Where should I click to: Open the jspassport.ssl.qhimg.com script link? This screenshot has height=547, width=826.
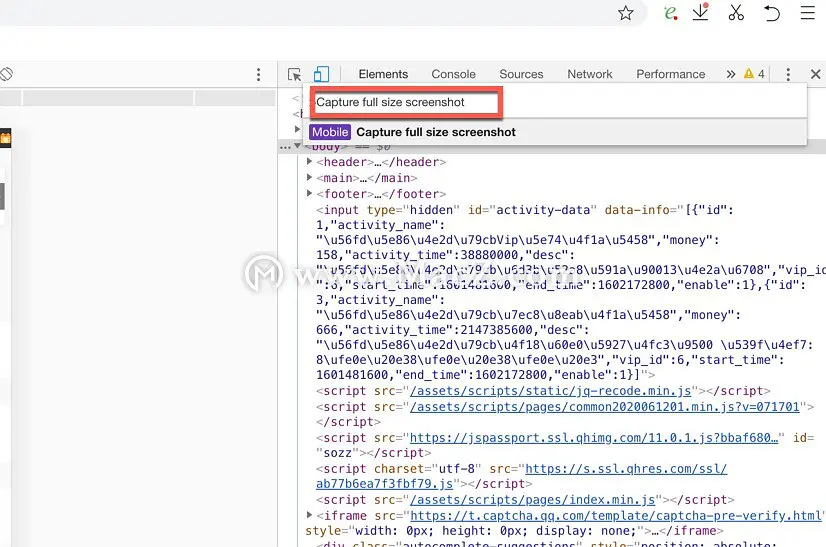click(594, 438)
